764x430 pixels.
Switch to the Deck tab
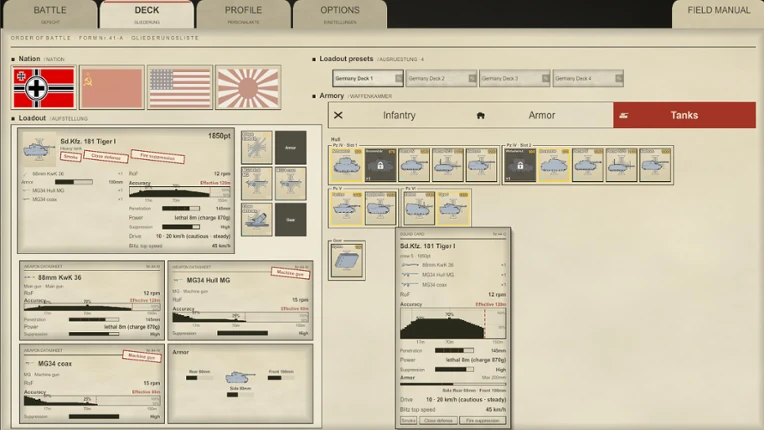147,14
